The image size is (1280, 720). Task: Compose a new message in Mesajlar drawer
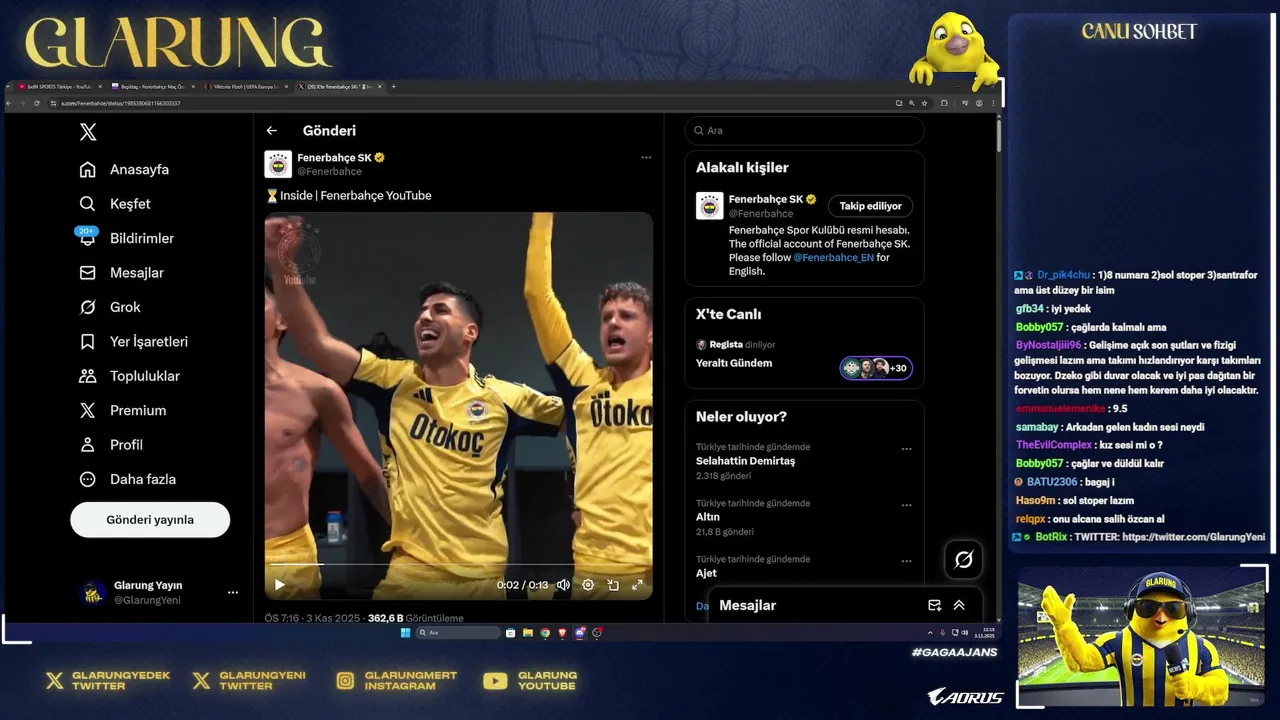click(934, 605)
